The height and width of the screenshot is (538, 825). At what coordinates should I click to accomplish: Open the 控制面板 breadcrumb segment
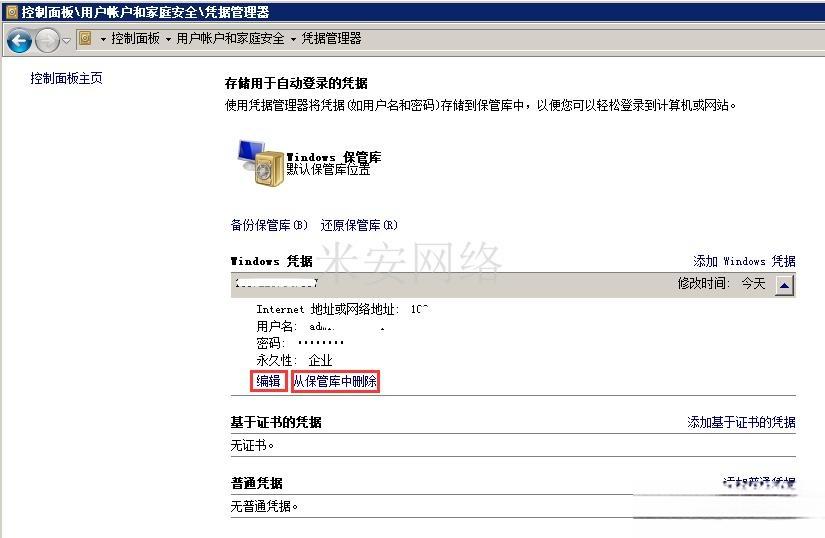click(135, 38)
